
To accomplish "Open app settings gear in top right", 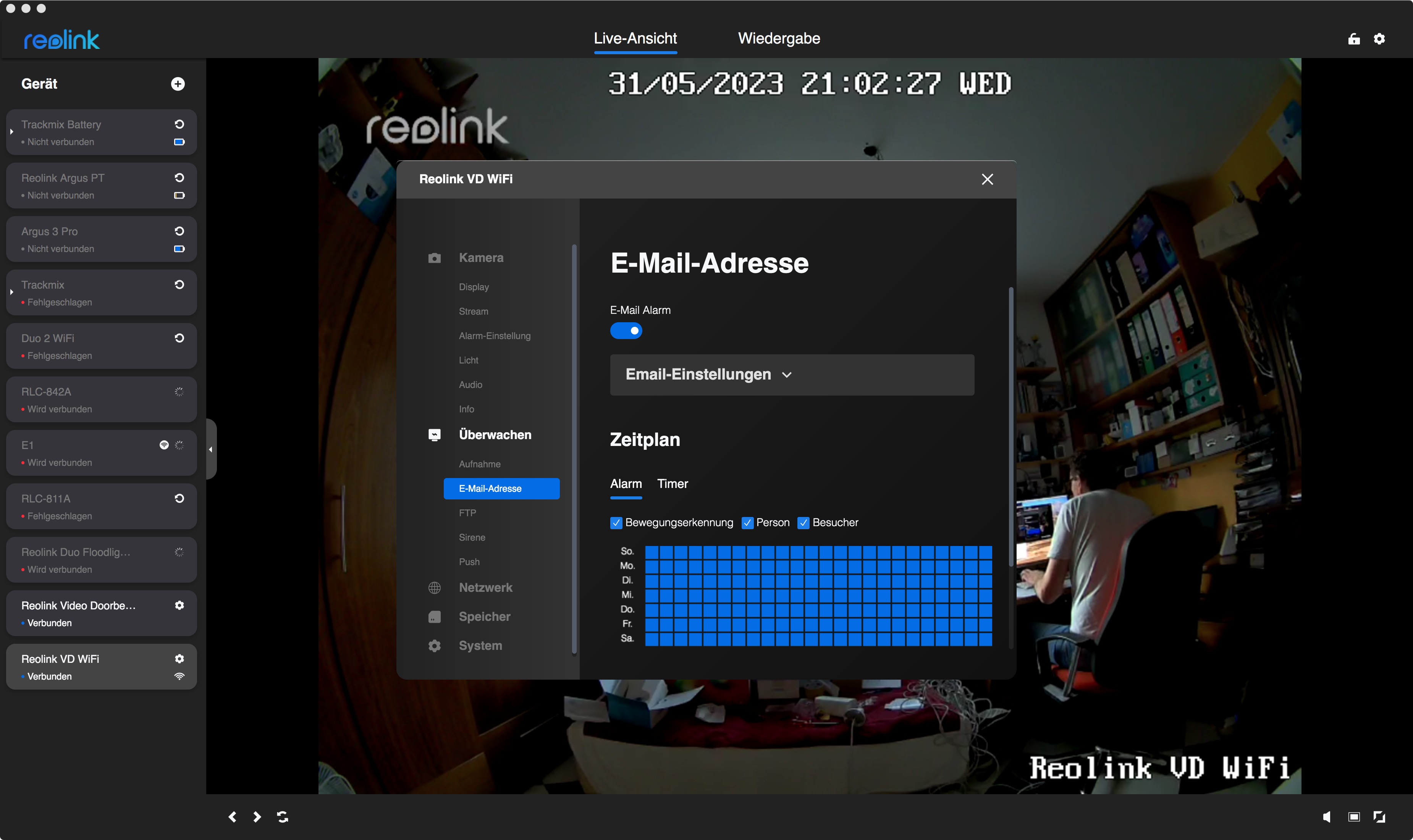I will point(1379,39).
